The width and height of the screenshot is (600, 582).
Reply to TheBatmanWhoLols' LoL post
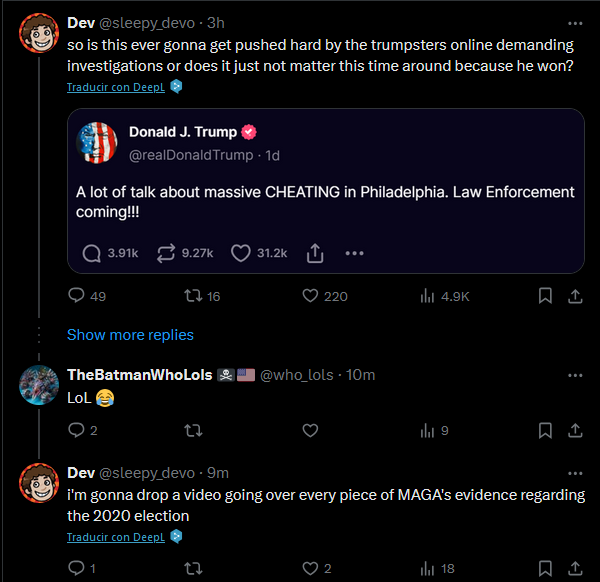coord(77,430)
